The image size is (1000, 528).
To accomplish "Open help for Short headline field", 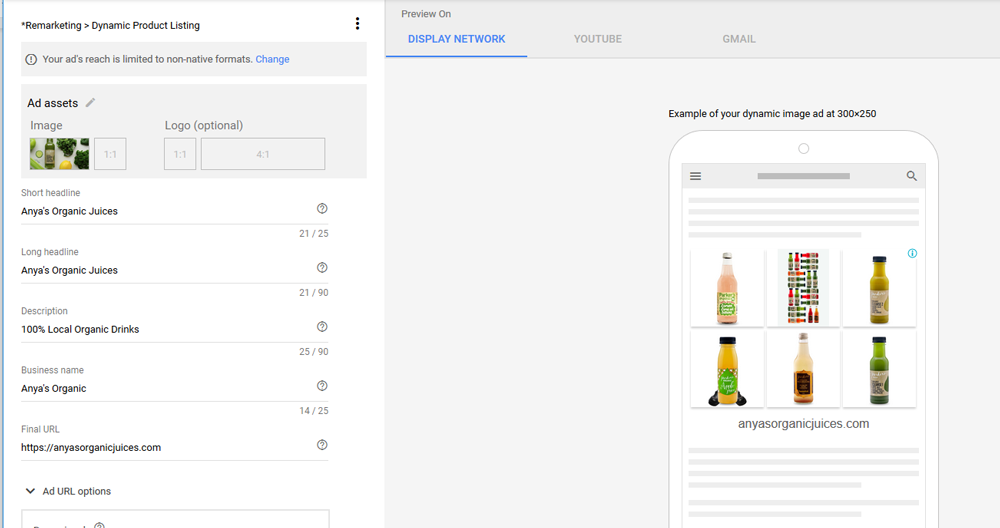I will (322, 209).
